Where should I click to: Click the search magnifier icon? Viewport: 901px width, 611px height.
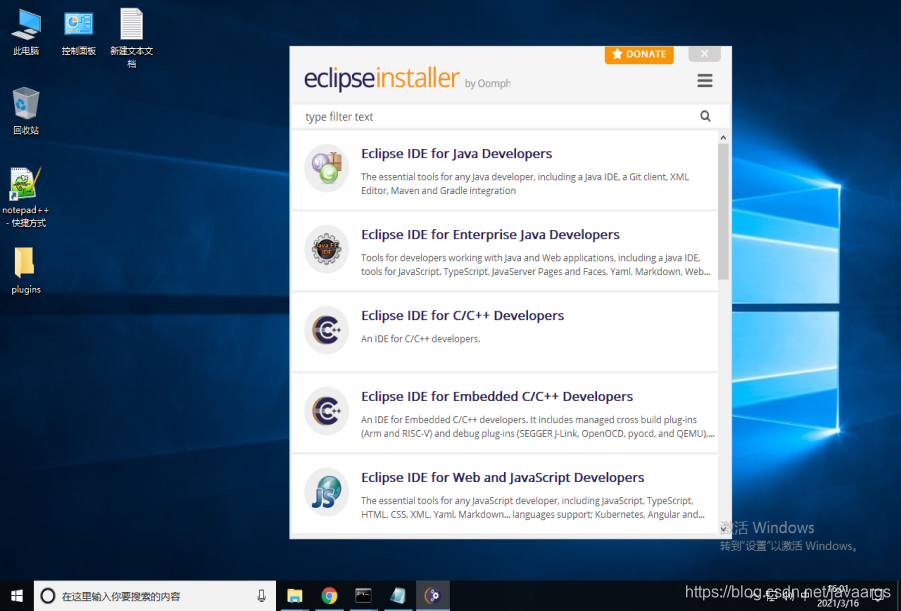coord(705,117)
